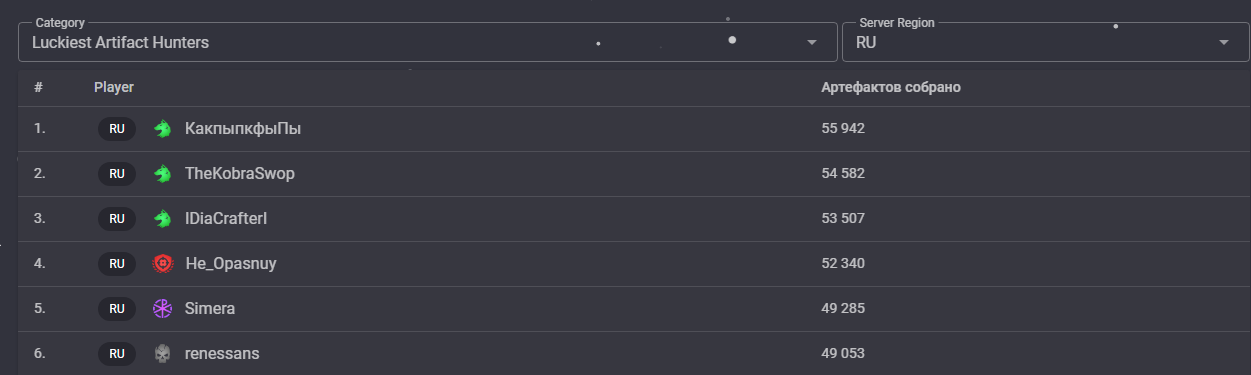Click the gray skull icon next to renessans

(162, 354)
